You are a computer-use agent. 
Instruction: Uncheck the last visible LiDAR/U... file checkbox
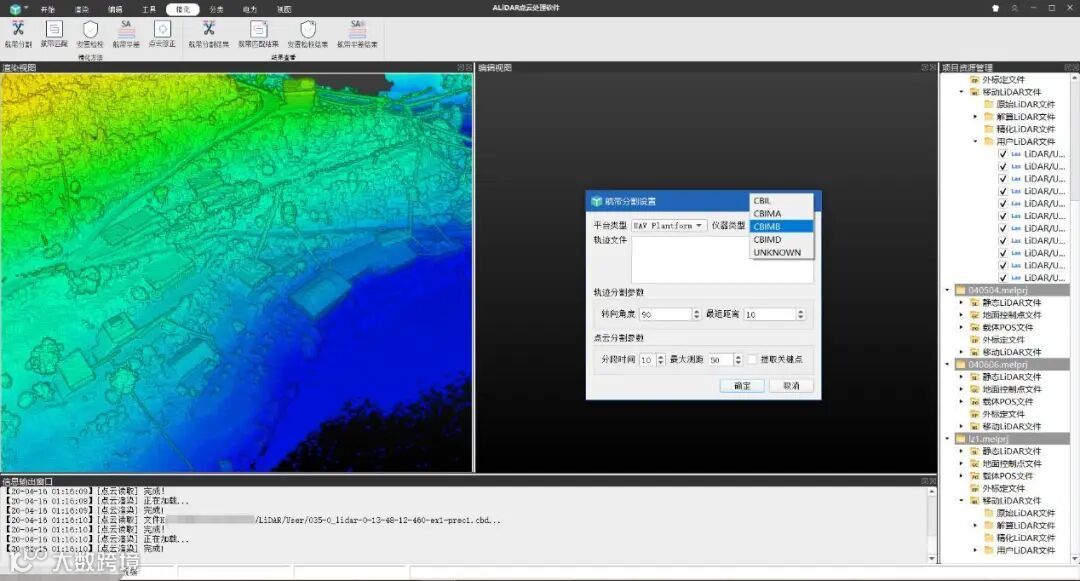click(1003, 278)
